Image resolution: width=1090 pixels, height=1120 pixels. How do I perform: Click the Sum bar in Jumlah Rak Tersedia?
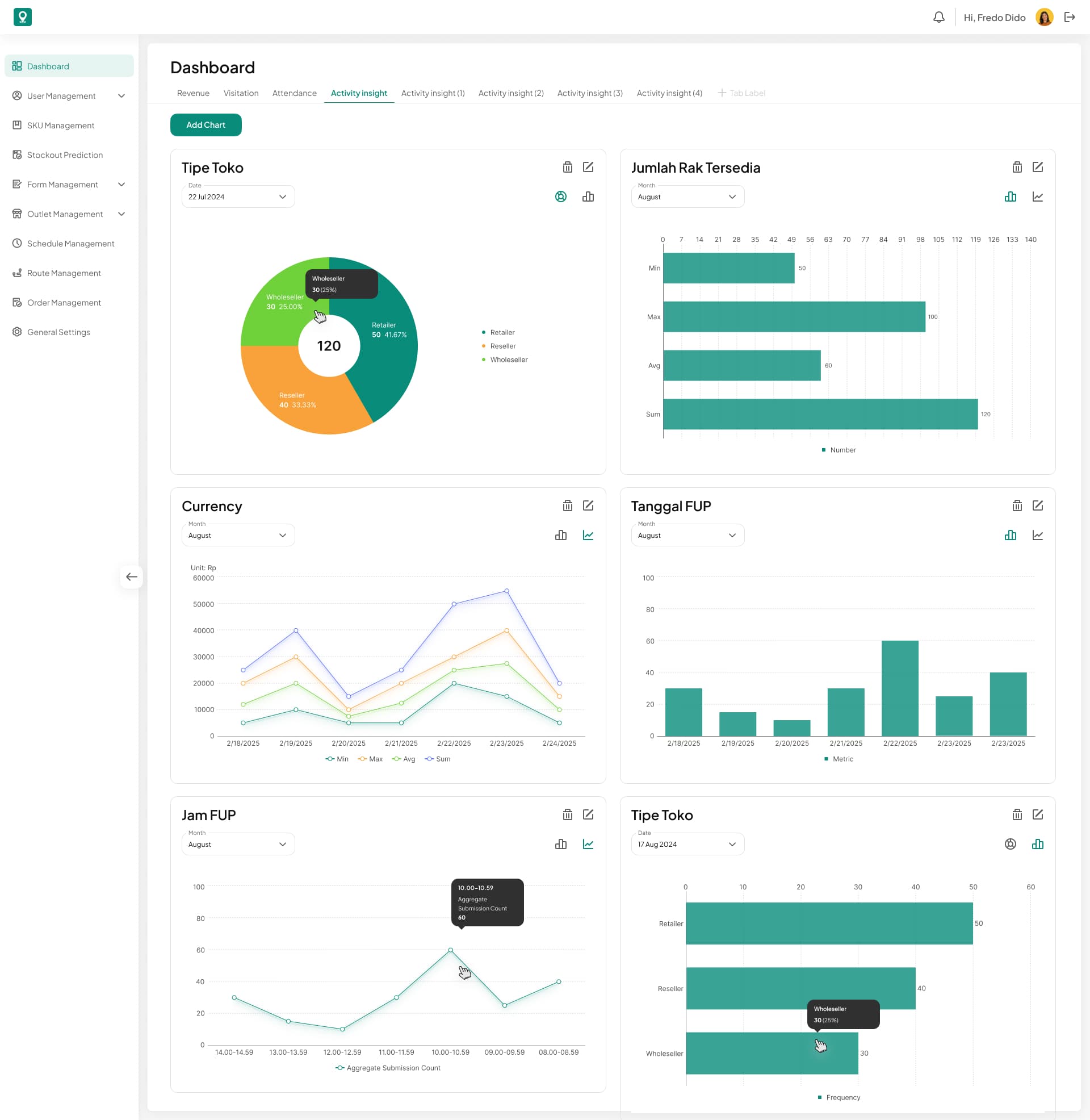[x=820, y=415]
